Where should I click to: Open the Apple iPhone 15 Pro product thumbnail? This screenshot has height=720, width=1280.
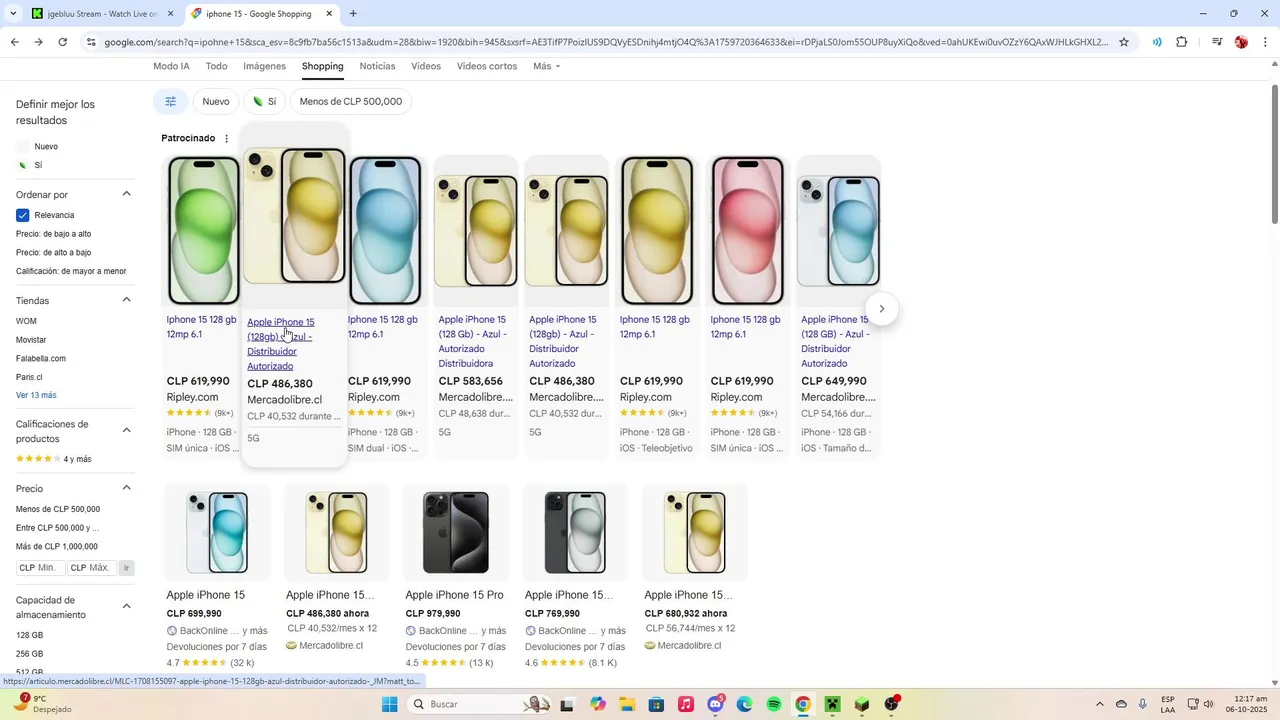tap(455, 532)
